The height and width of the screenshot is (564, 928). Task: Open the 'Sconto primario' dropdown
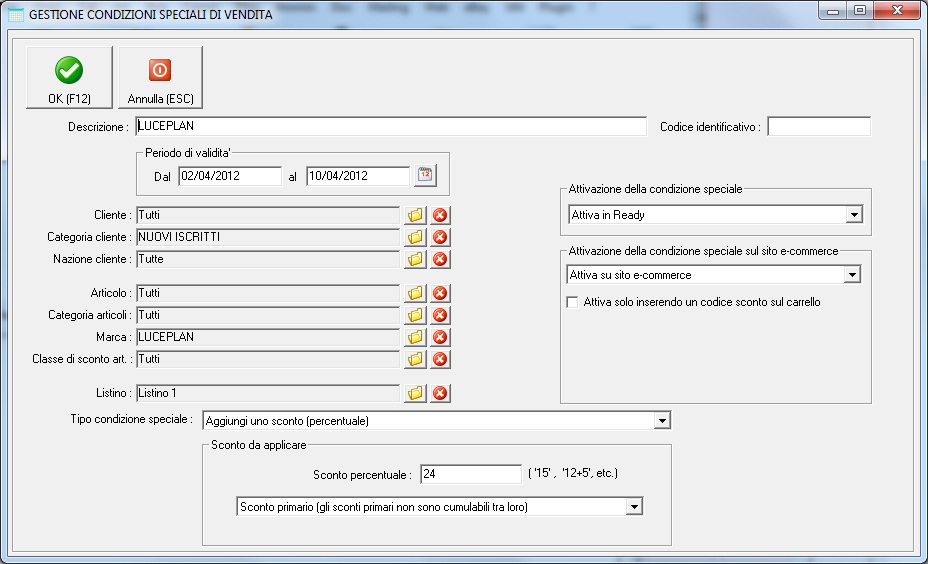[634, 507]
